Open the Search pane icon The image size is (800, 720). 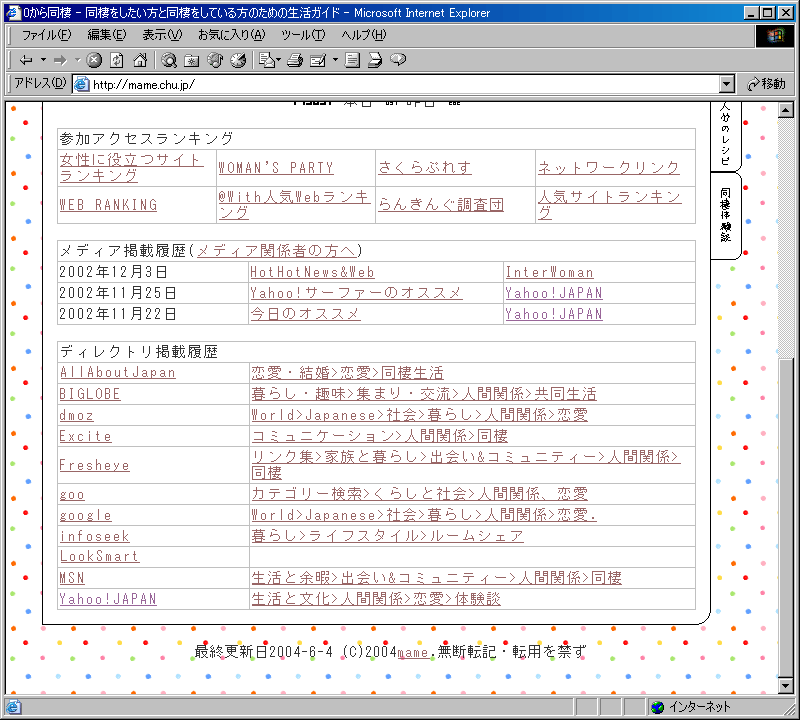coord(169,60)
